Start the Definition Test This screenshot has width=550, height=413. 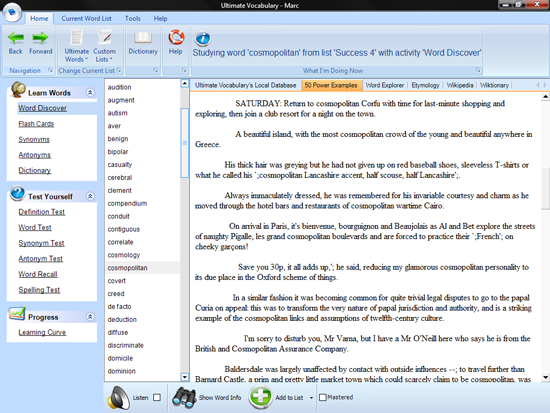pyautogui.click(x=41, y=212)
